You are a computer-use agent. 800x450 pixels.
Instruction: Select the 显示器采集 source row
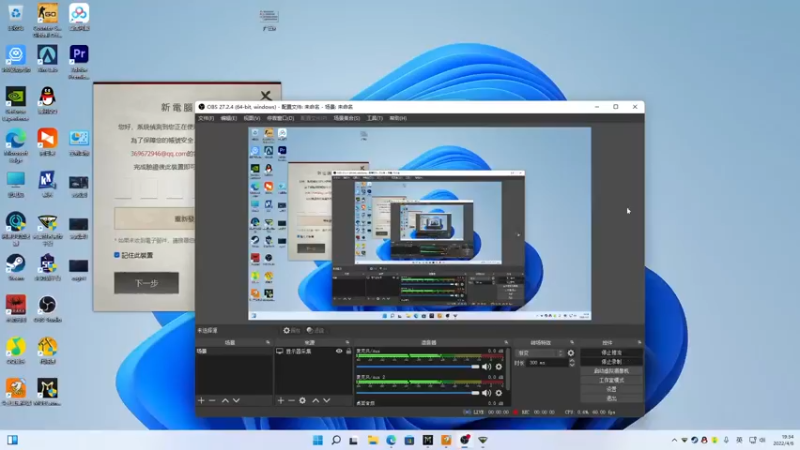(314, 351)
